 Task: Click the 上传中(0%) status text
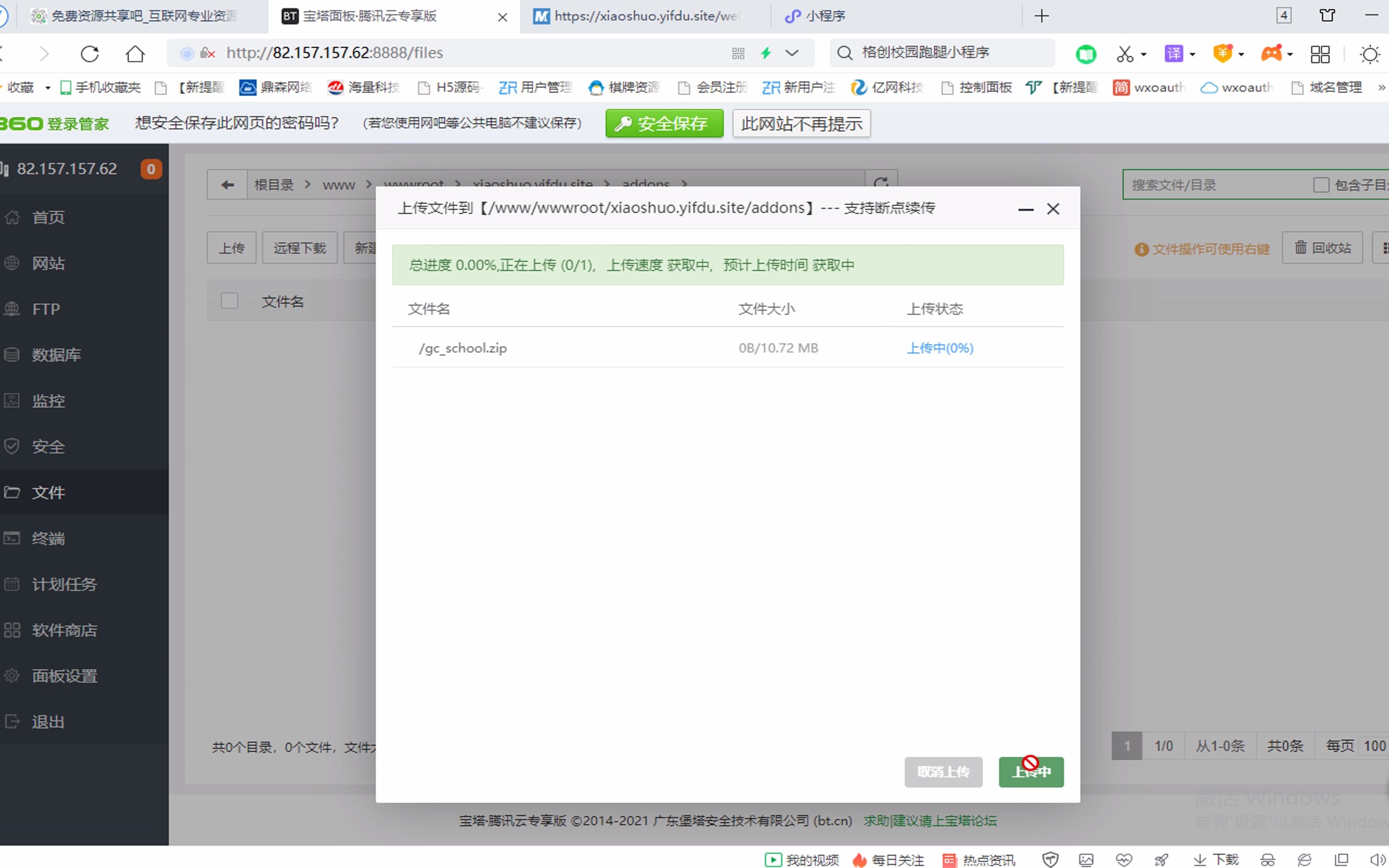(x=940, y=348)
